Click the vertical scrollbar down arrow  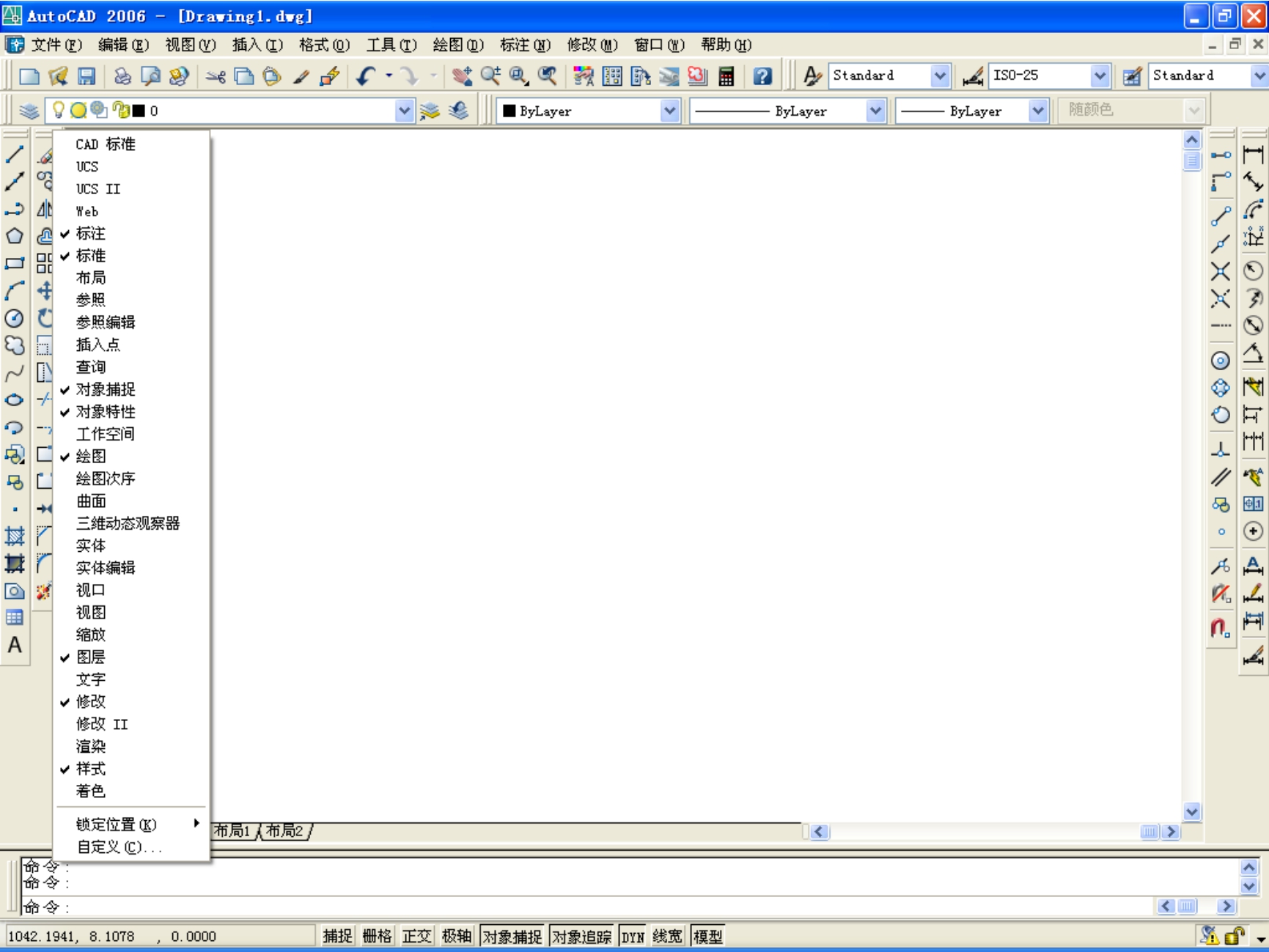(1192, 811)
